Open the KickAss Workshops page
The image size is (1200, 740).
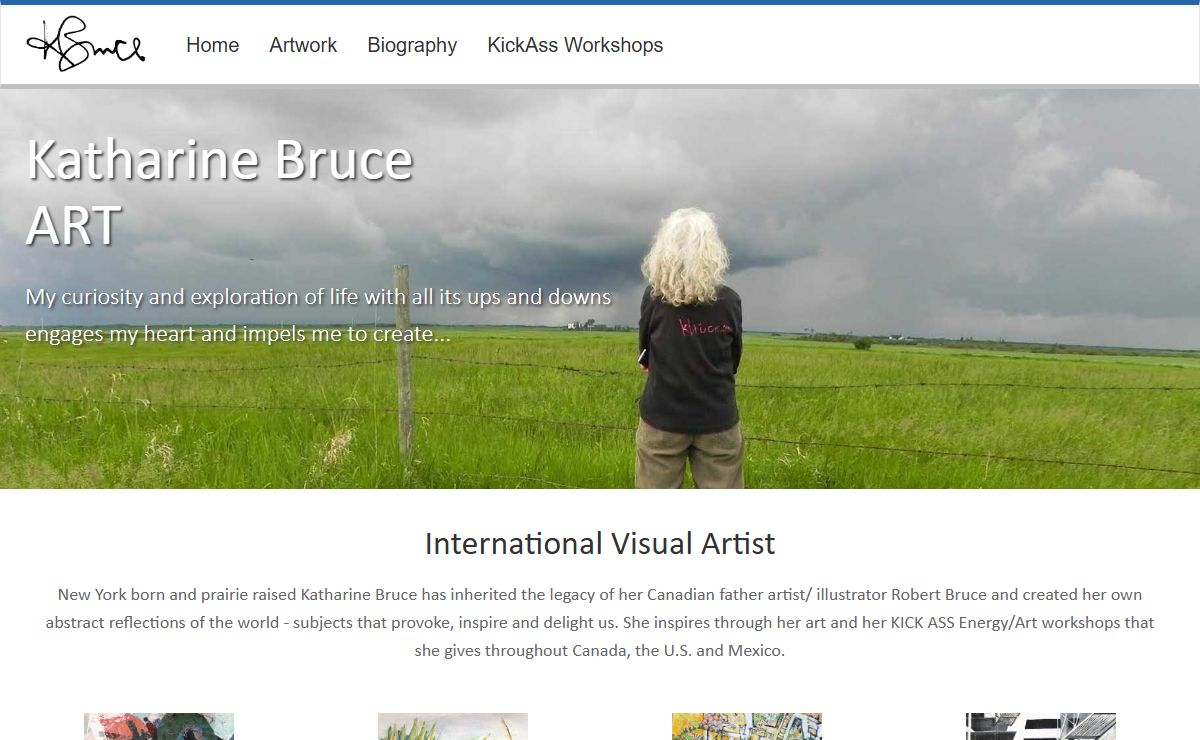[575, 45]
